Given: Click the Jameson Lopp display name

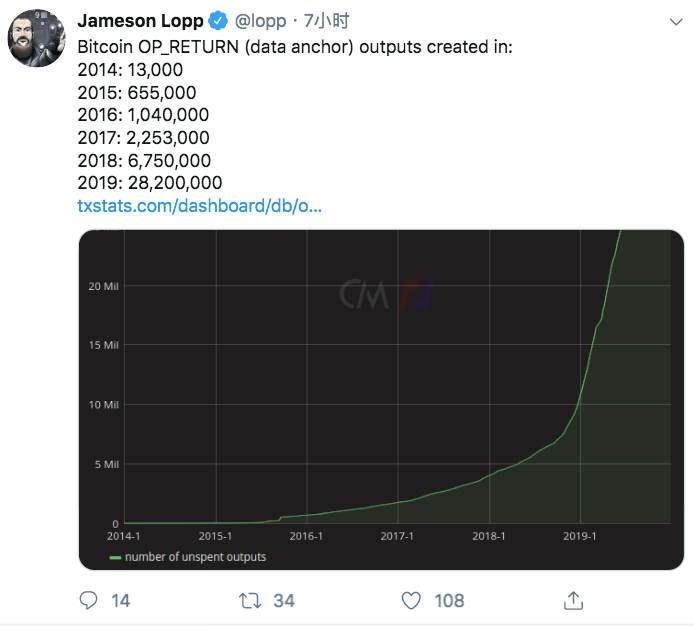Looking at the screenshot, I should (140, 21).
